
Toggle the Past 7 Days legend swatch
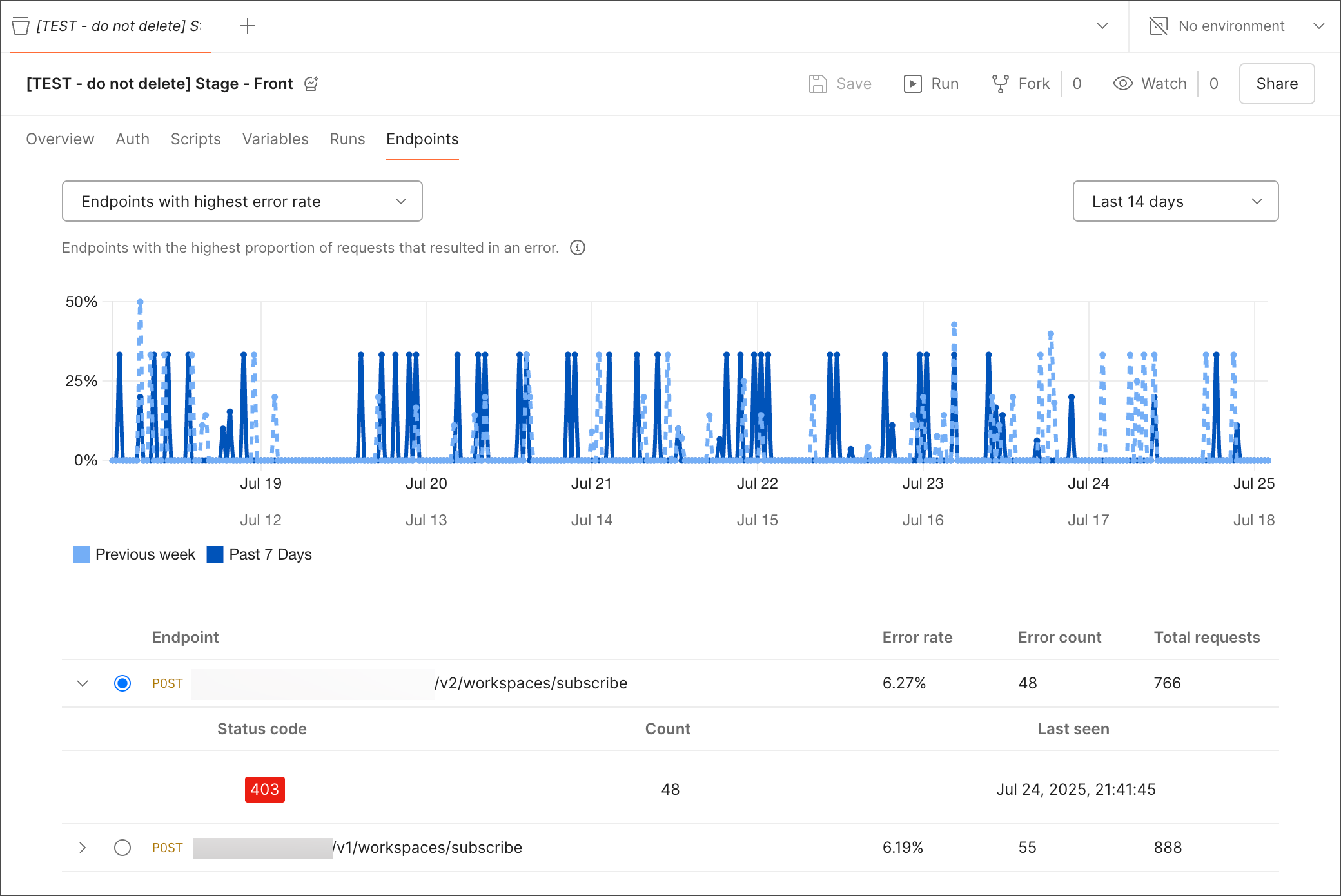coord(215,554)
